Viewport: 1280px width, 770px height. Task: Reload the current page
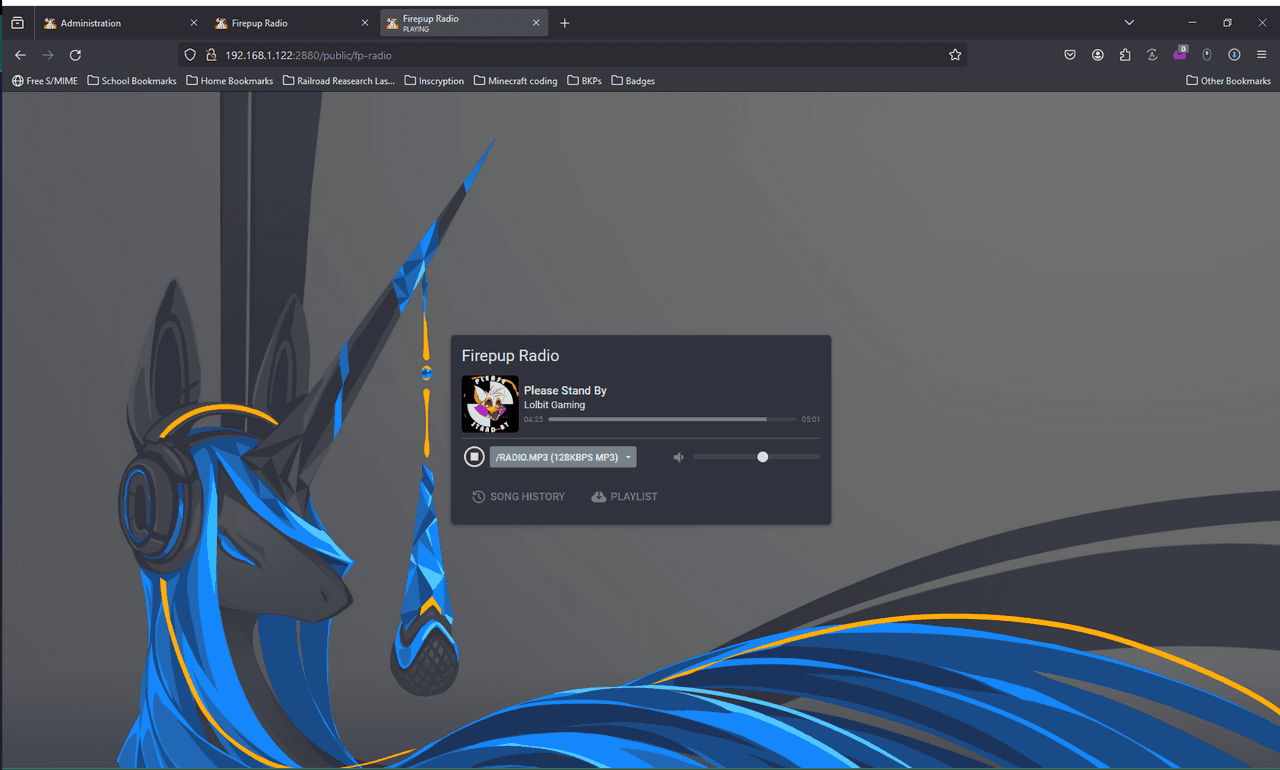coord(75,55)
